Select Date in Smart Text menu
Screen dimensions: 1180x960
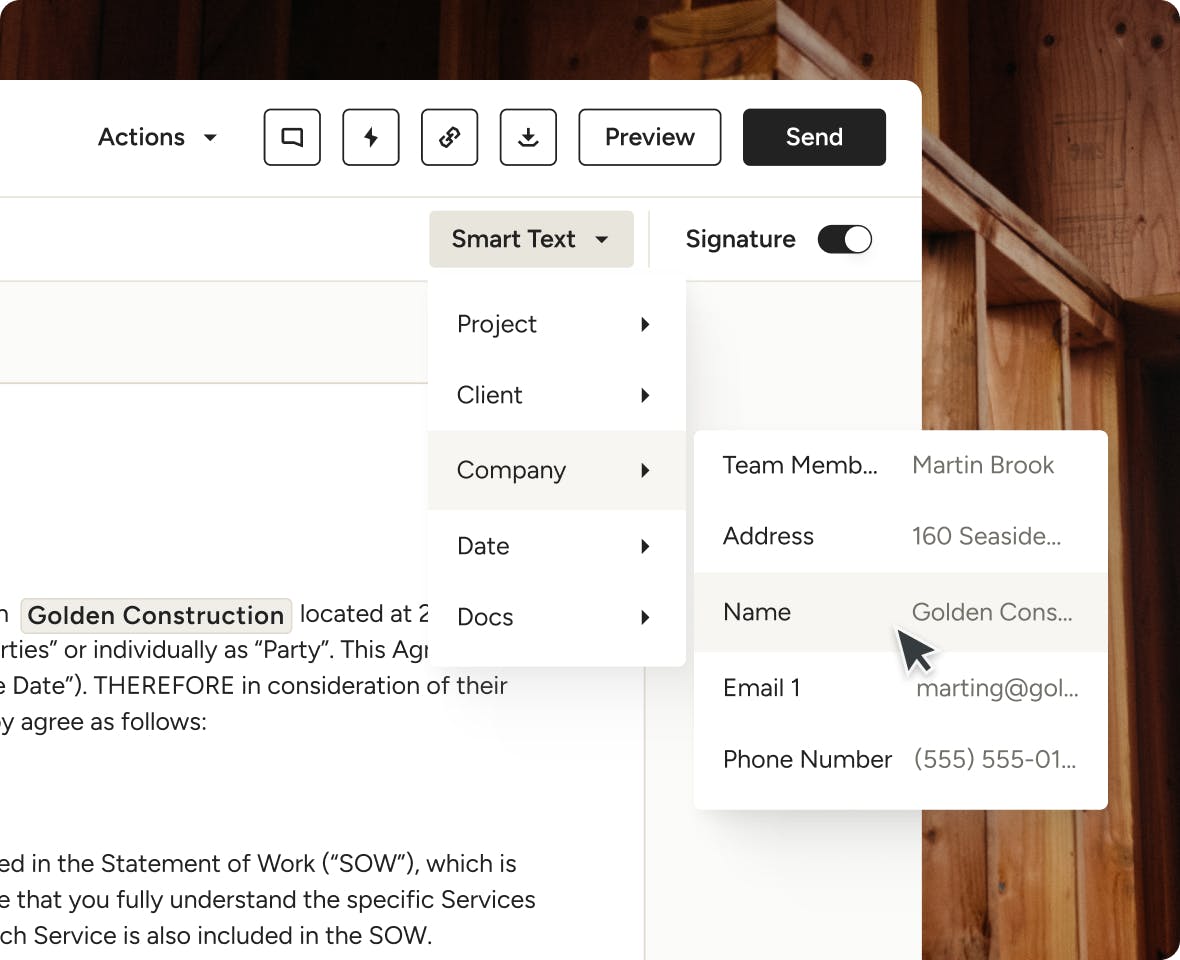point(483,546)
